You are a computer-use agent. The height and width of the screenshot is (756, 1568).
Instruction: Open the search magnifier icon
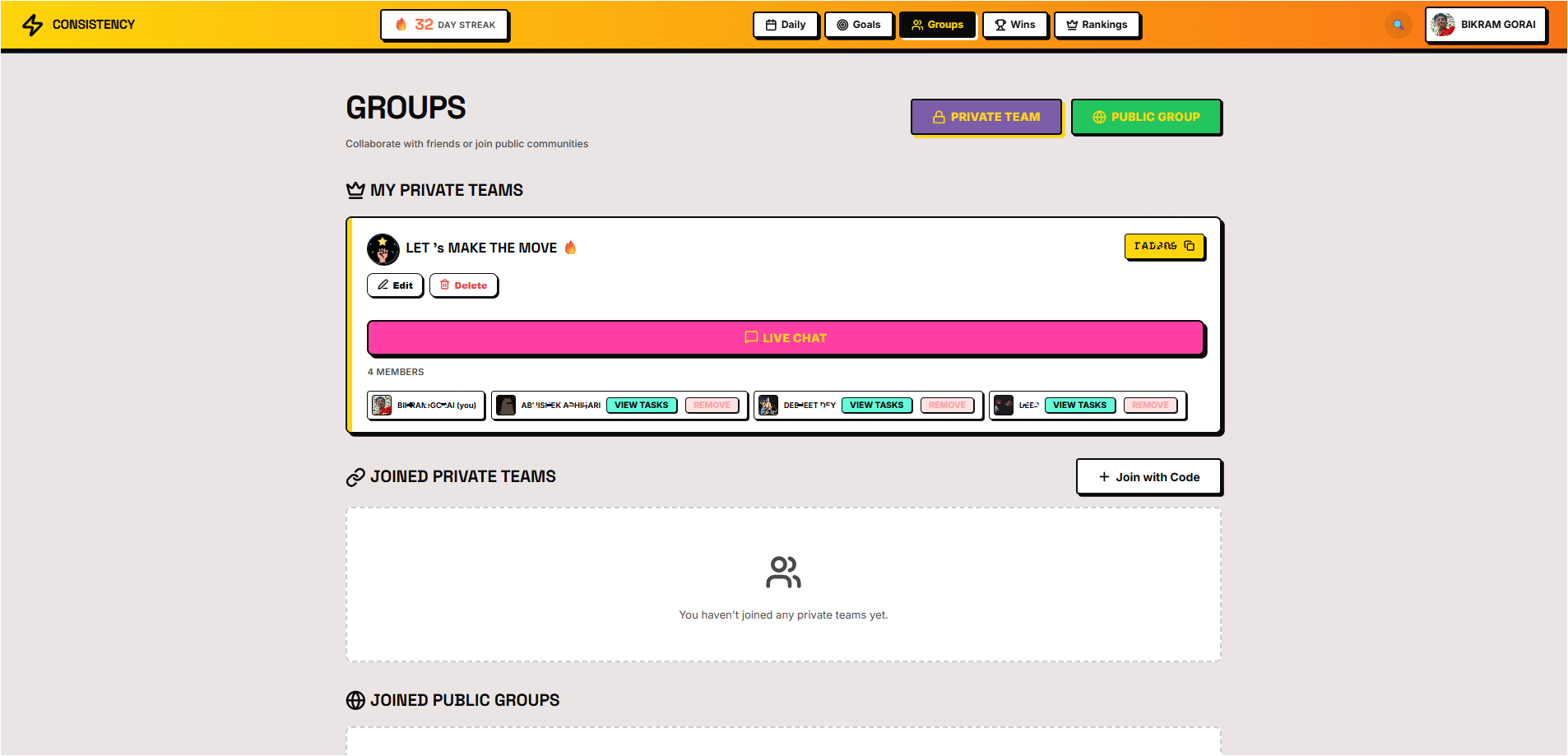(x=1398, y=25)
